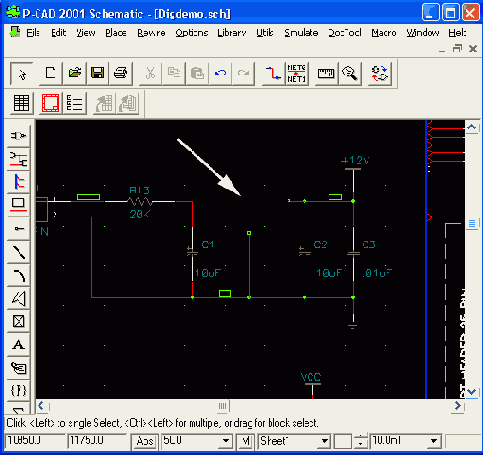This screenshot has height=455, width=483.
Task: Click the NET0/NET1 rename icon
Action: tap(296, 73)
